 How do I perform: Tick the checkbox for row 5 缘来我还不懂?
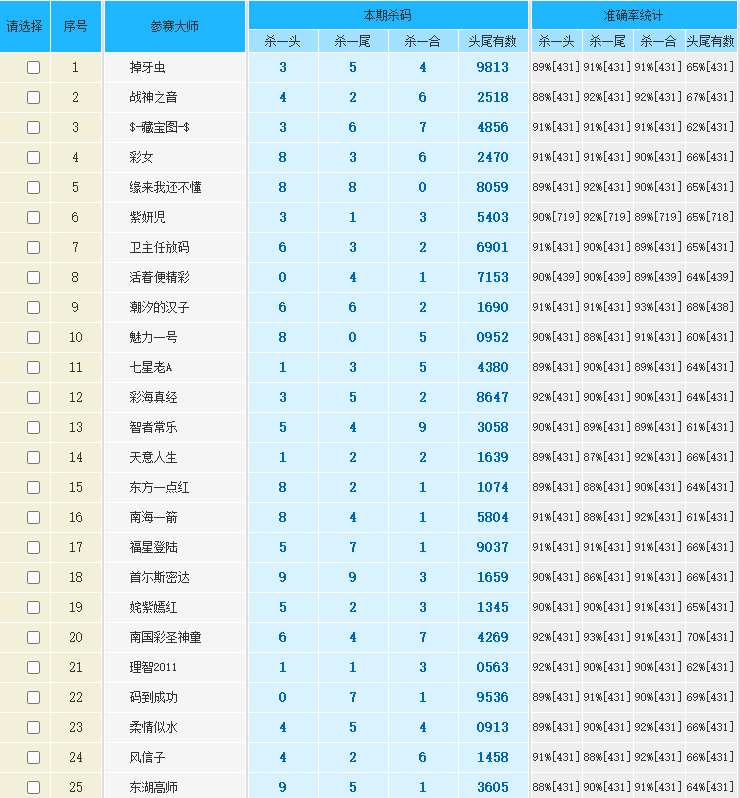point(33,187)
